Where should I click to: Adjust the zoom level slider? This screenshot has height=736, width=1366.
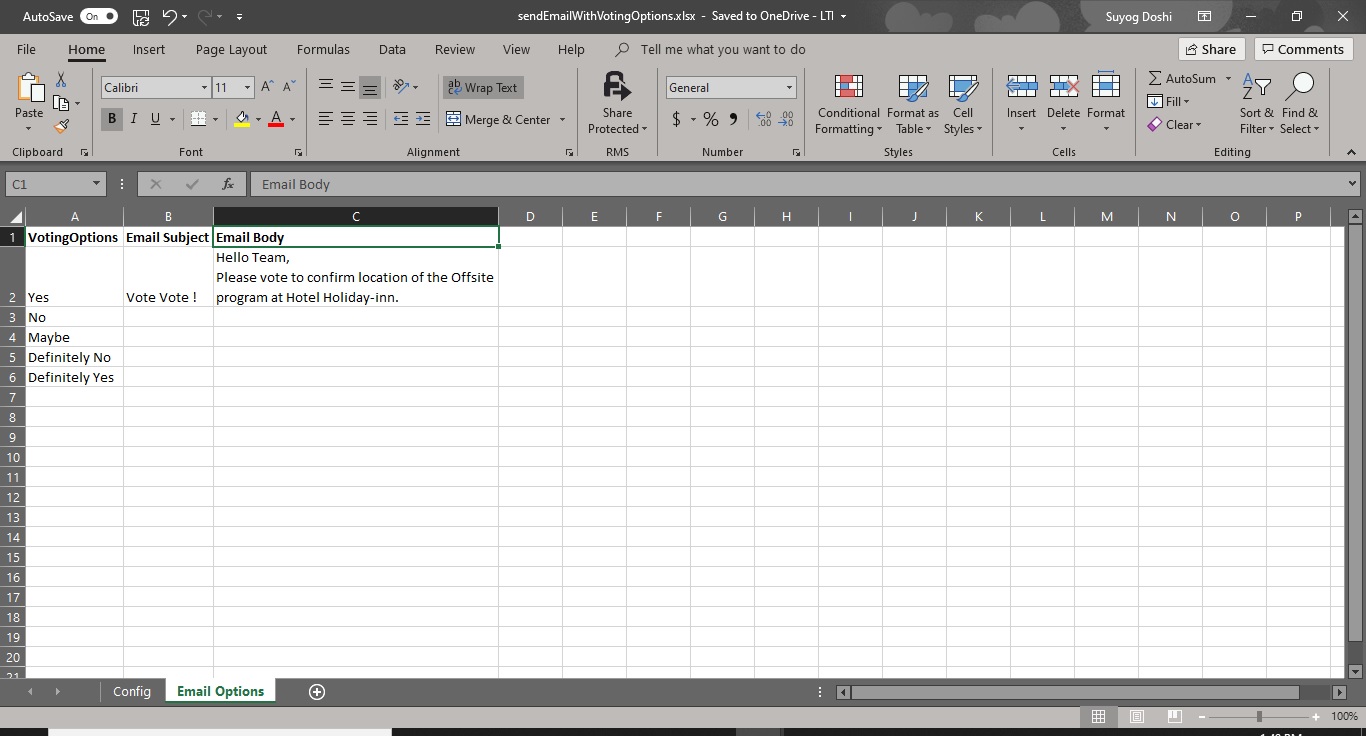1259,716
